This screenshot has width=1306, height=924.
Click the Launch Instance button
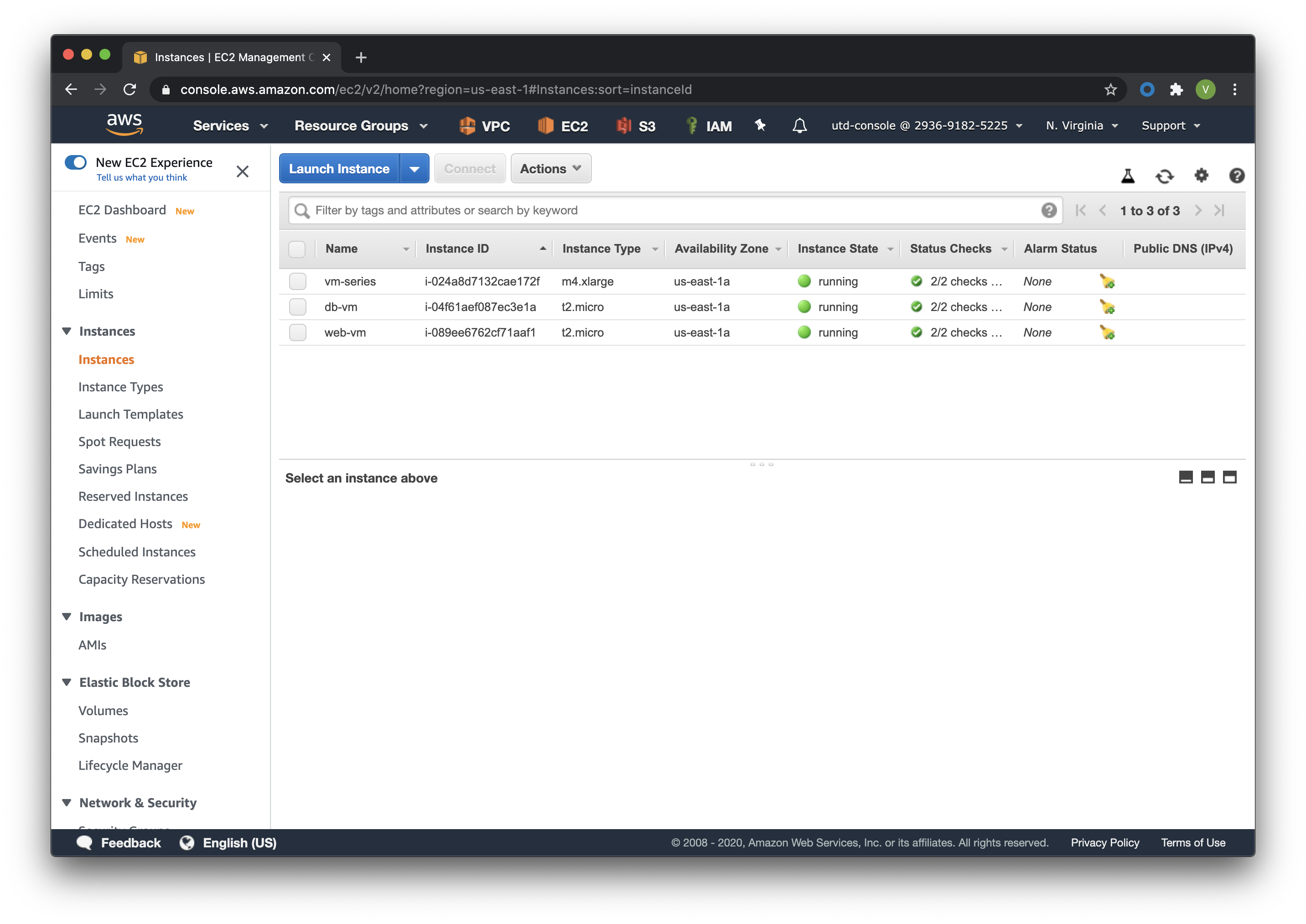(x=339, y=168)
